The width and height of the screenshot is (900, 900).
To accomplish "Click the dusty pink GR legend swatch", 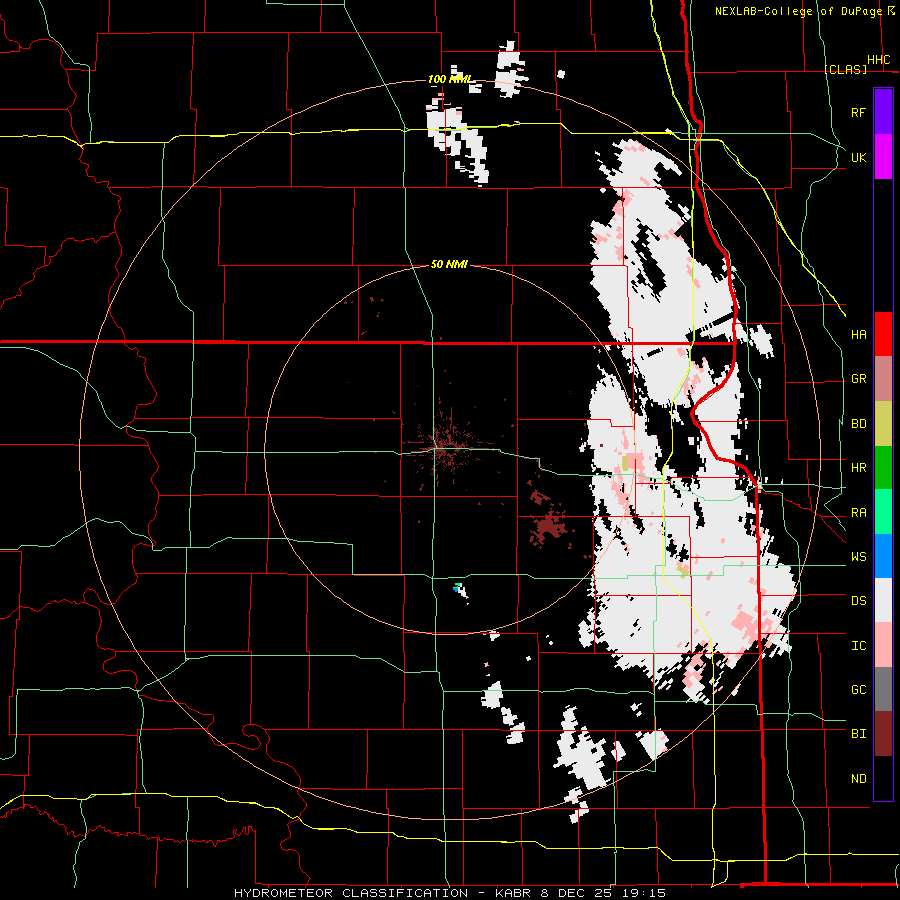I will pyautogui.click(x=883, y=379).
